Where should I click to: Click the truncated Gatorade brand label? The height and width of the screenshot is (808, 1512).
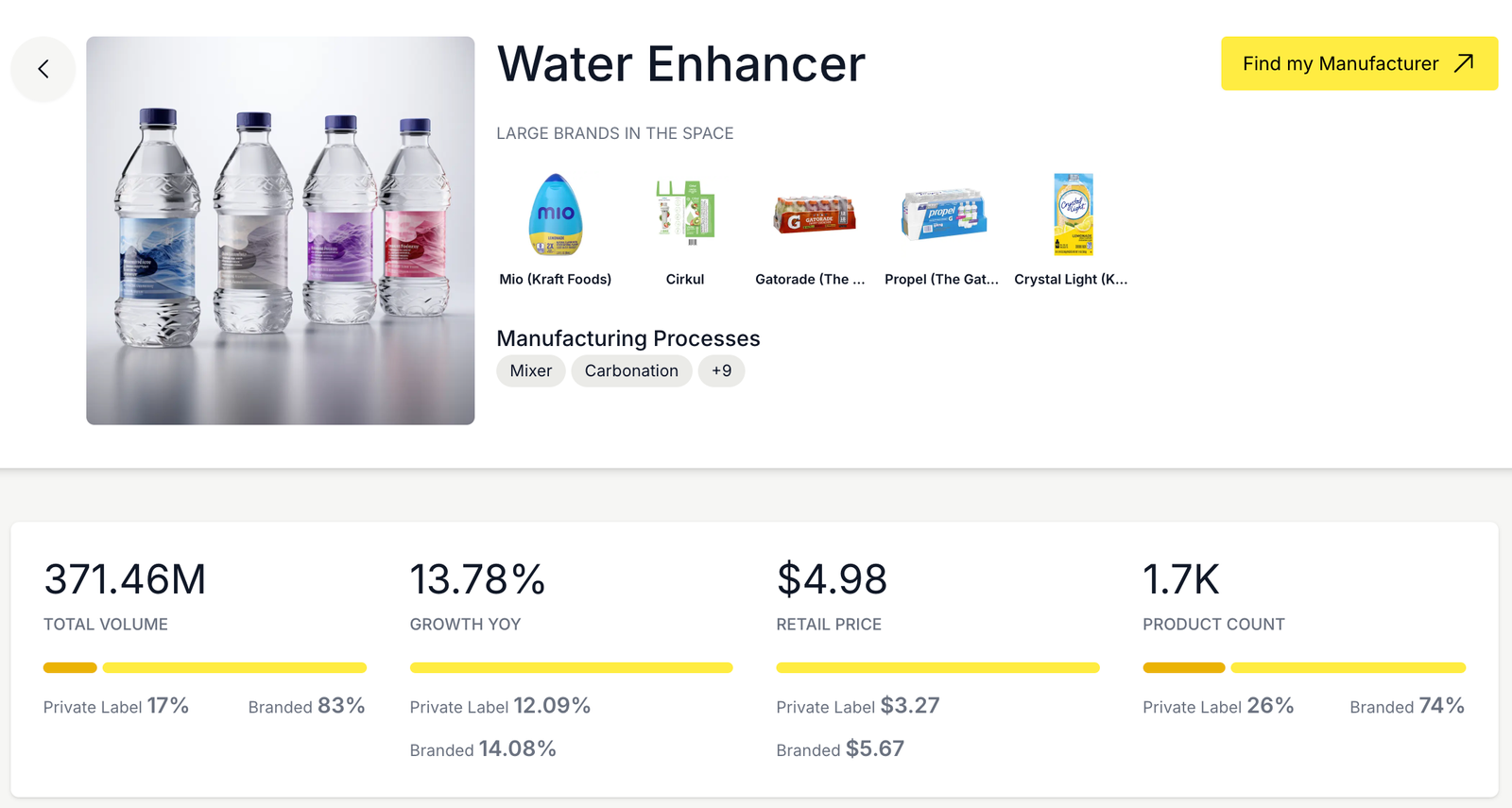[810, 280]
